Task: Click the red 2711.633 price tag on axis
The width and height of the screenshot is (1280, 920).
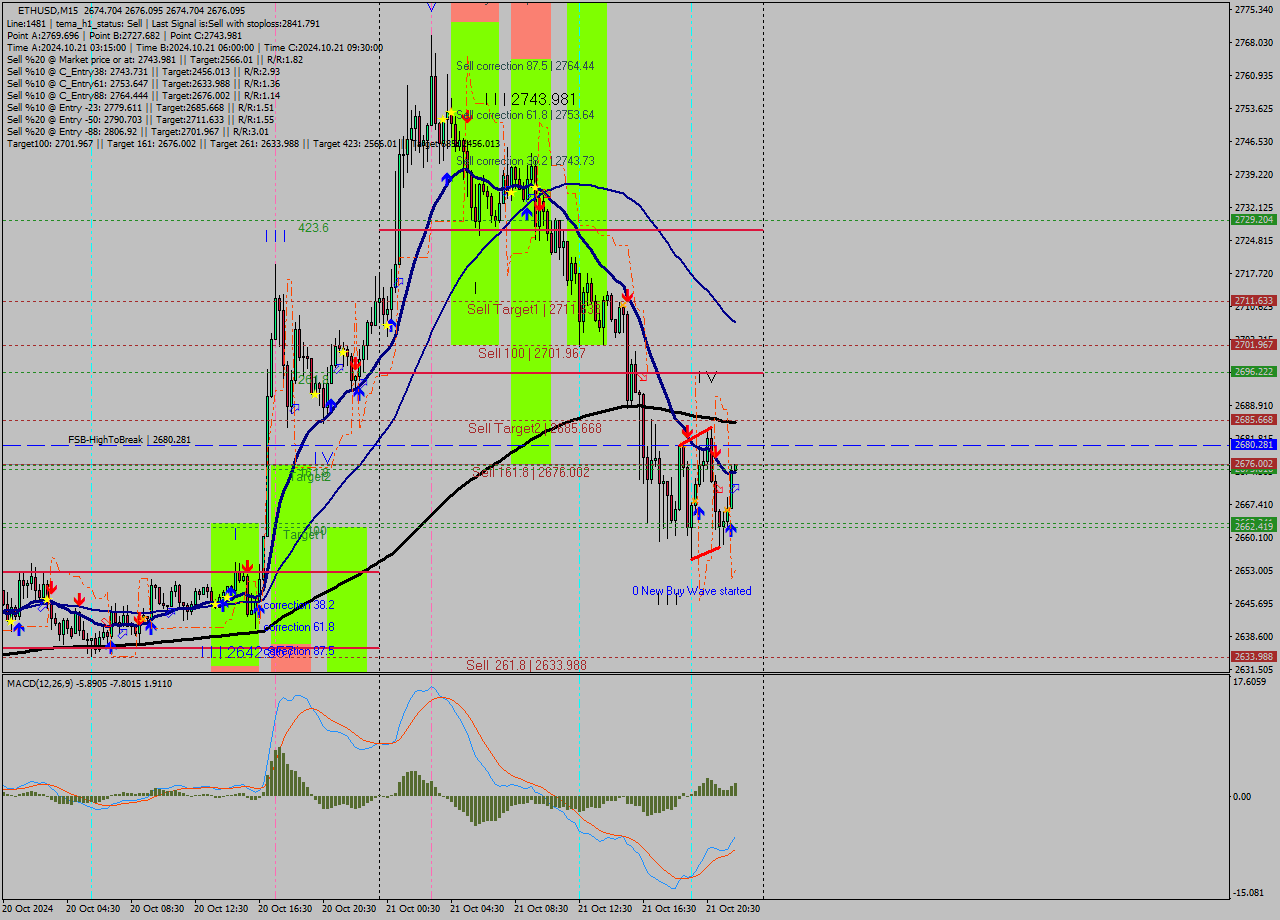Action: pyautogui.click(x=1253, y=300)
